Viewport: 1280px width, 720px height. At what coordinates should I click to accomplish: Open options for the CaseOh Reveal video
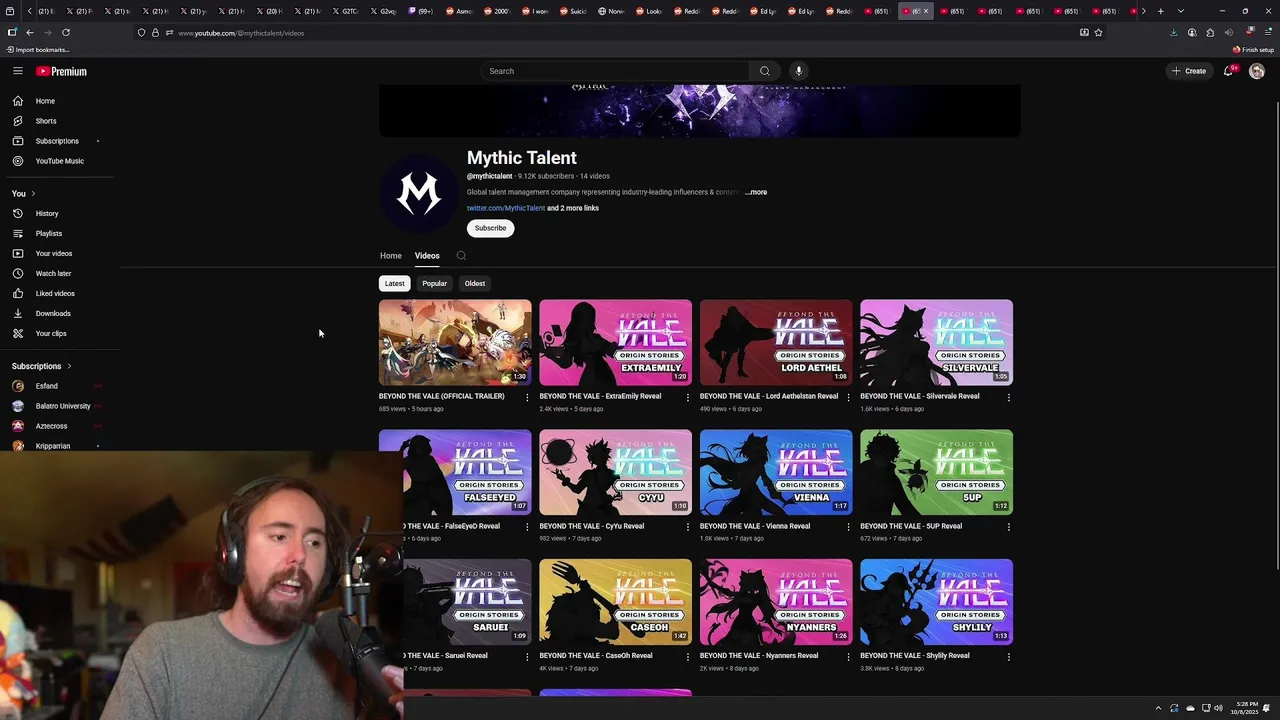[687, 657]
